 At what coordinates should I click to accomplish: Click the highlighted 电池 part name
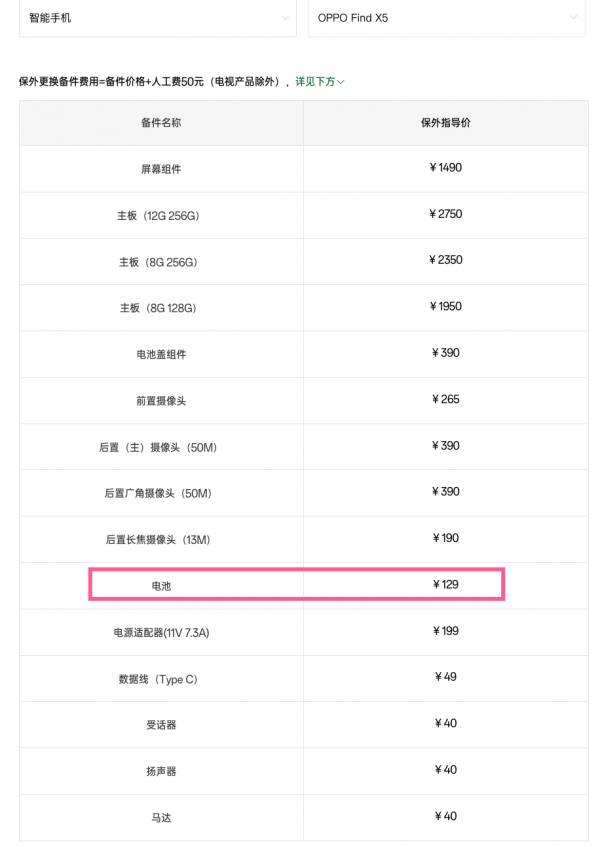tap(161, 585)
